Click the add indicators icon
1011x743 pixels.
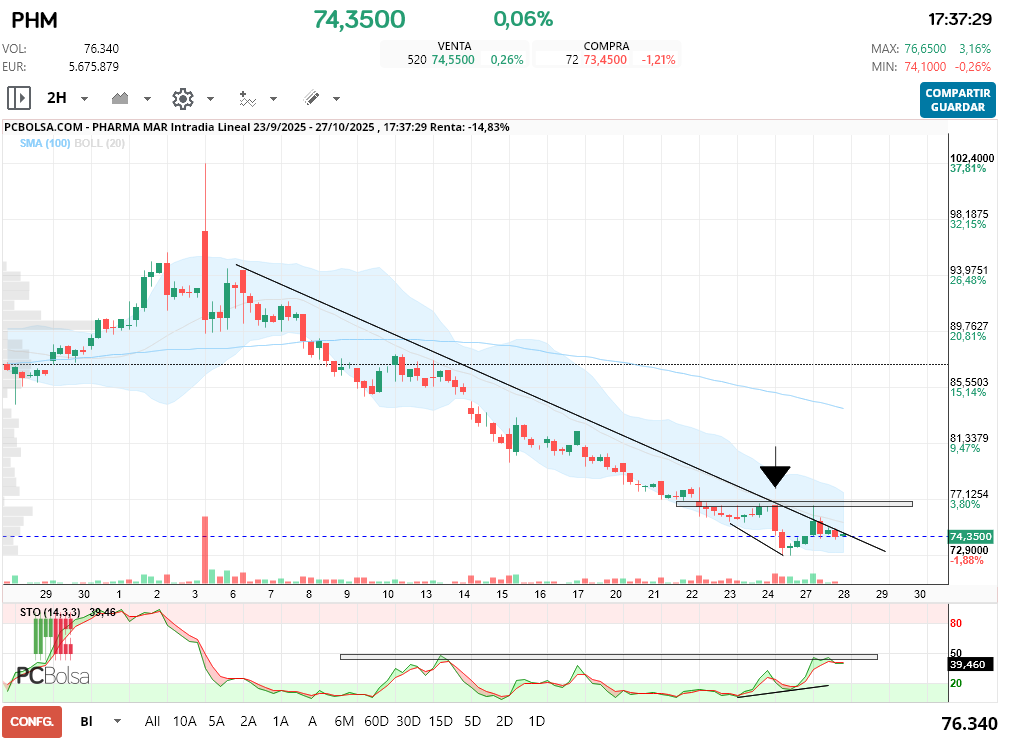pos(247,98)
